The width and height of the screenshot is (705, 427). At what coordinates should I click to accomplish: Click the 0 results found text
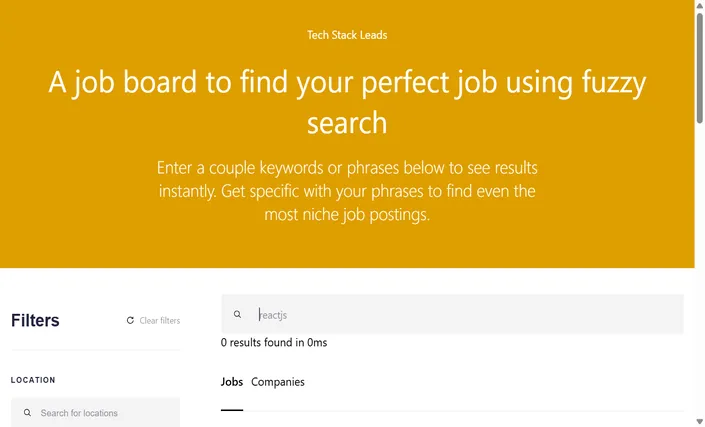click(x=274, y=342)
